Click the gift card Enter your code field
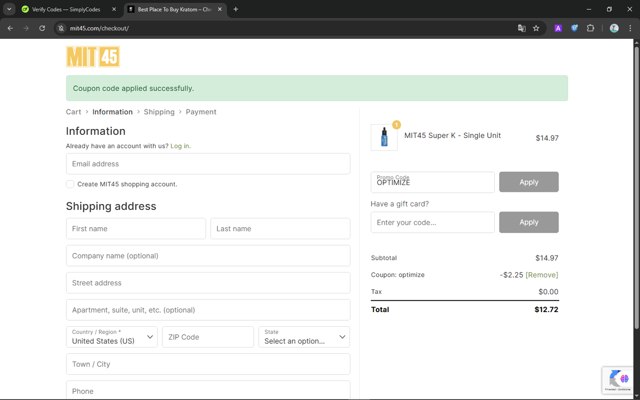640x400 pixels. click(x=432, y=222)
